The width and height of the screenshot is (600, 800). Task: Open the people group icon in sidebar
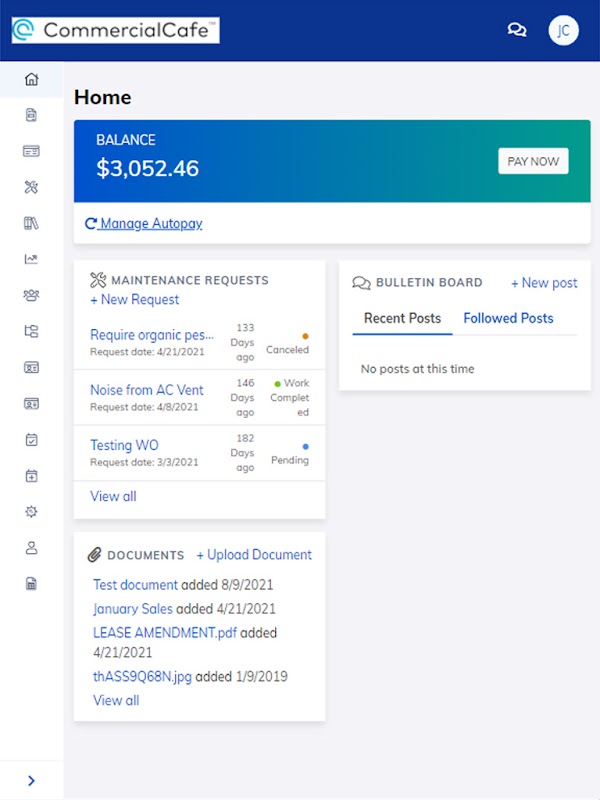[x=31, y=295]
